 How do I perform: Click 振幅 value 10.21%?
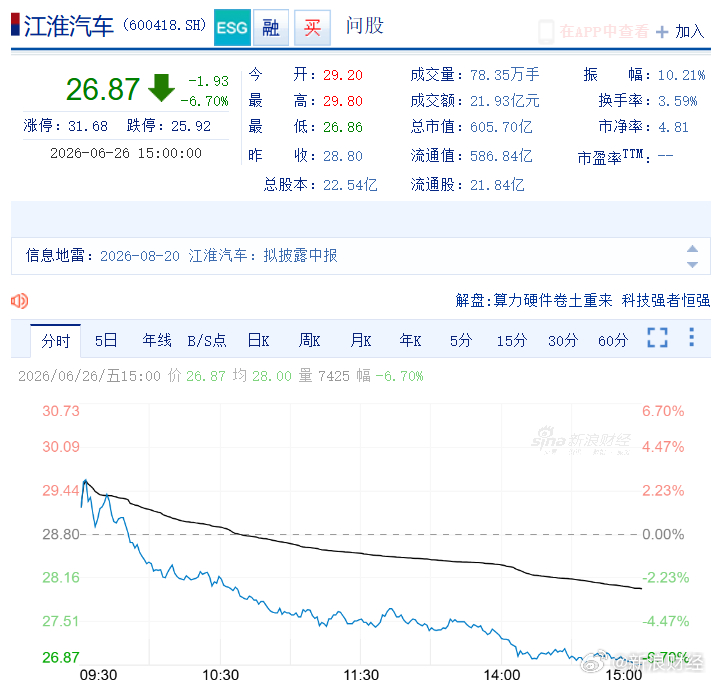[x=682, y=75]
